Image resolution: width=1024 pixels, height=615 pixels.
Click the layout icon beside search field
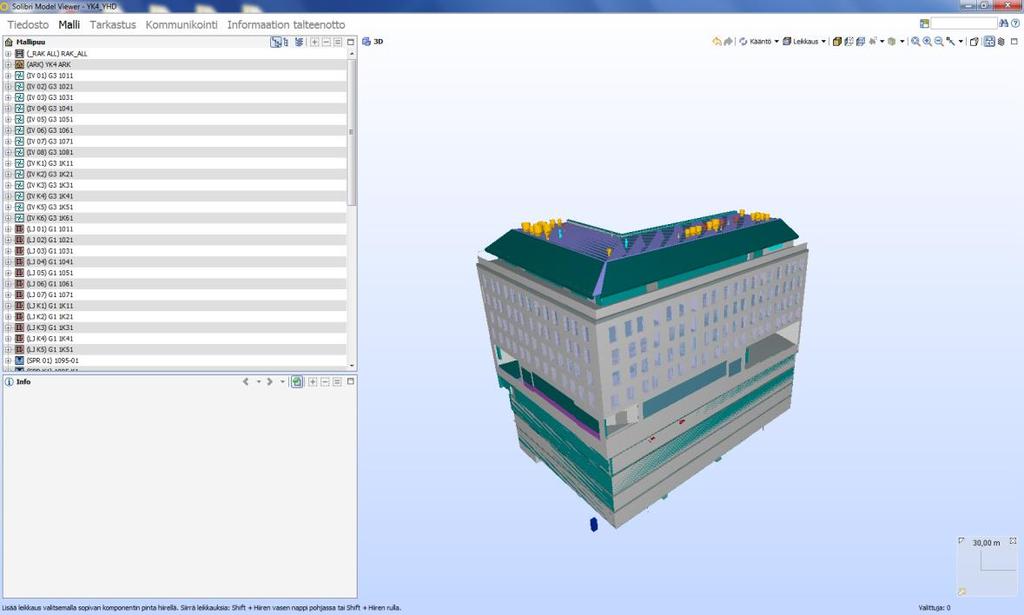pyautogui.click(x=924, y=24)
